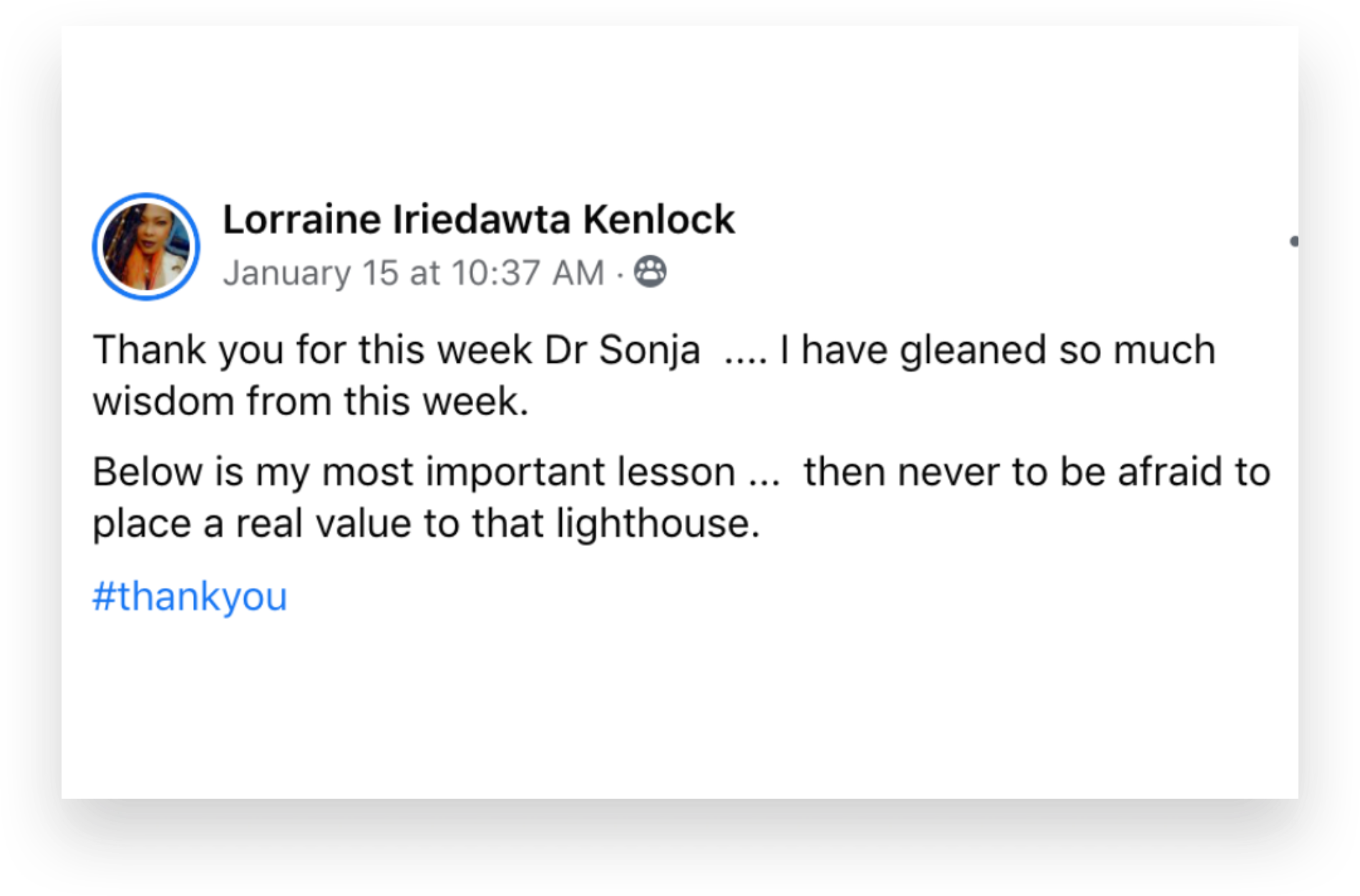The image size is (1360, 896).
Task: Click "Below is my most important lesson"
Action: (x=414, y=472)
